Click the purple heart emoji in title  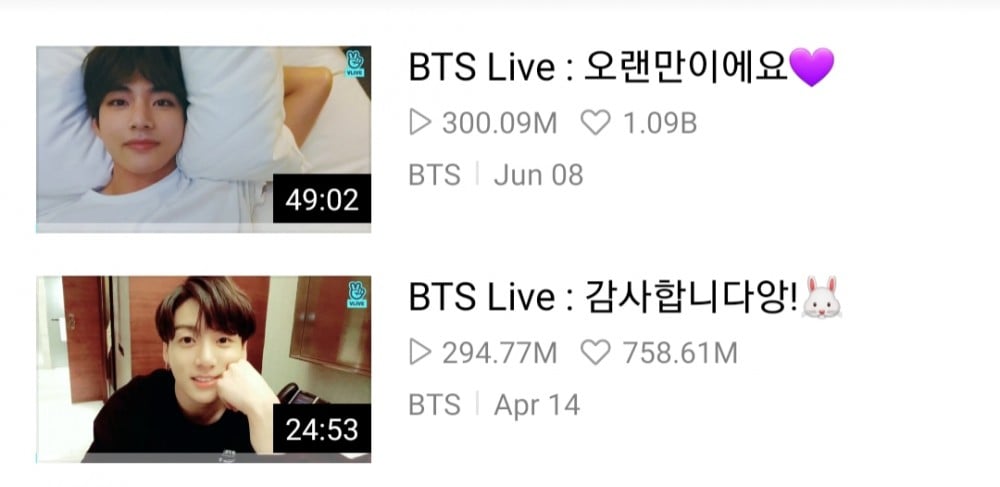pos(811,67)
